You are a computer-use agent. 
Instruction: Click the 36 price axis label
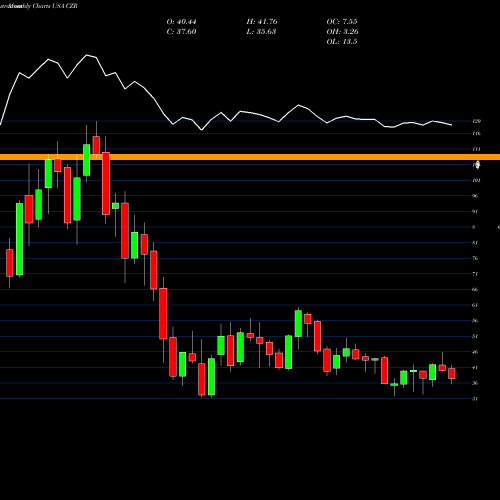coord(475,383)
